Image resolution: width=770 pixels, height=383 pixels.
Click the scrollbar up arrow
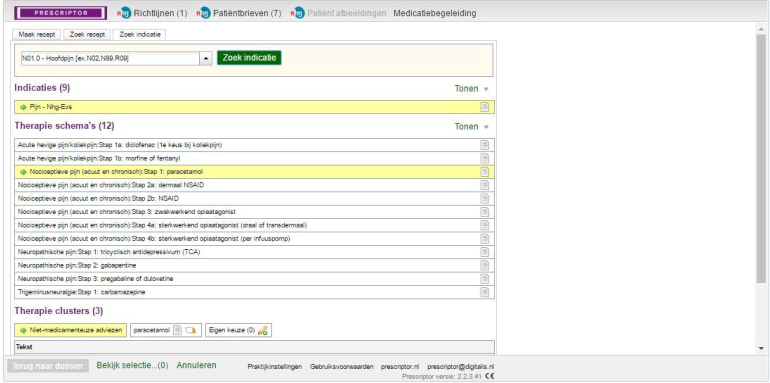(761, 28)
